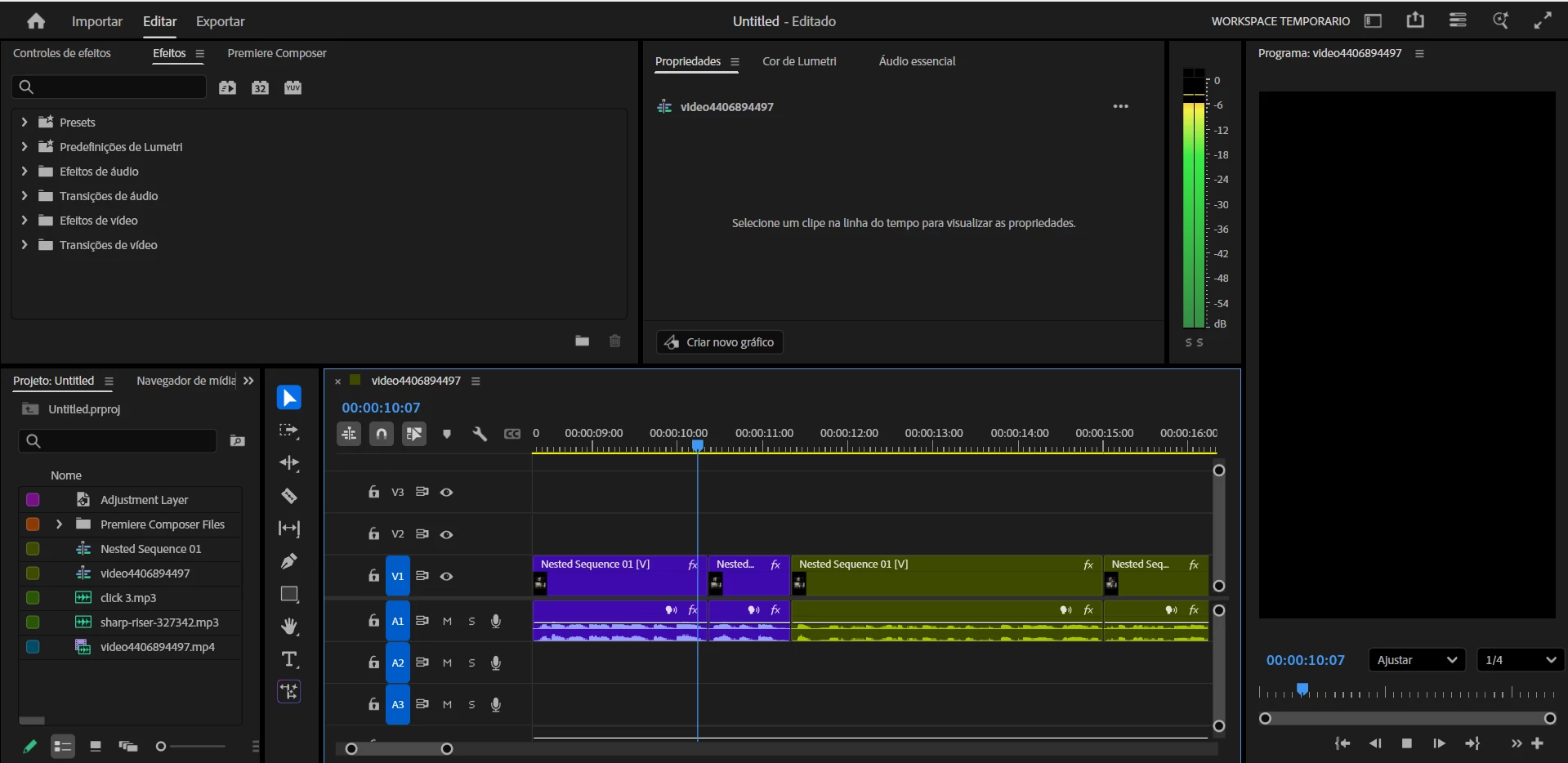Viewport: 1568px width, 763px height.
Task: Mute track A1
Action: (447, 621)
